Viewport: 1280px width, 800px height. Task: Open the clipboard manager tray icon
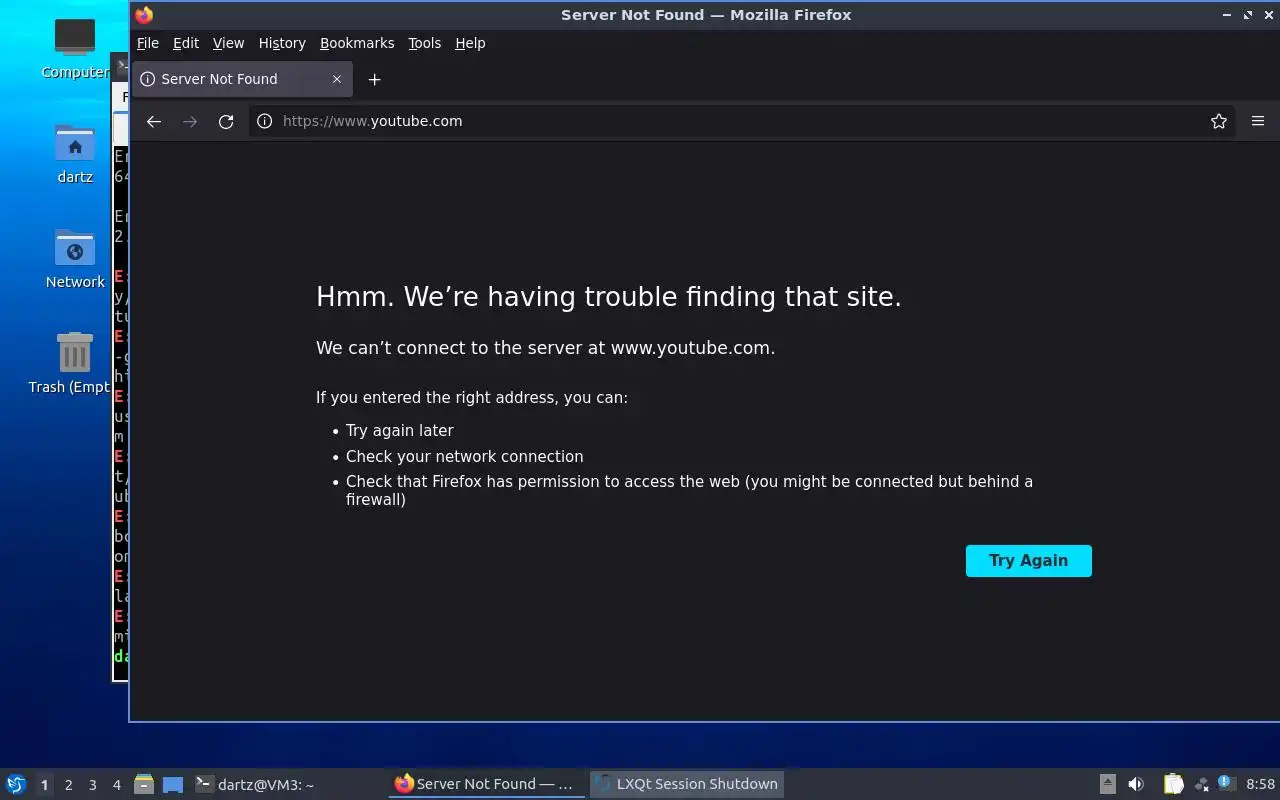(1173, 784)
